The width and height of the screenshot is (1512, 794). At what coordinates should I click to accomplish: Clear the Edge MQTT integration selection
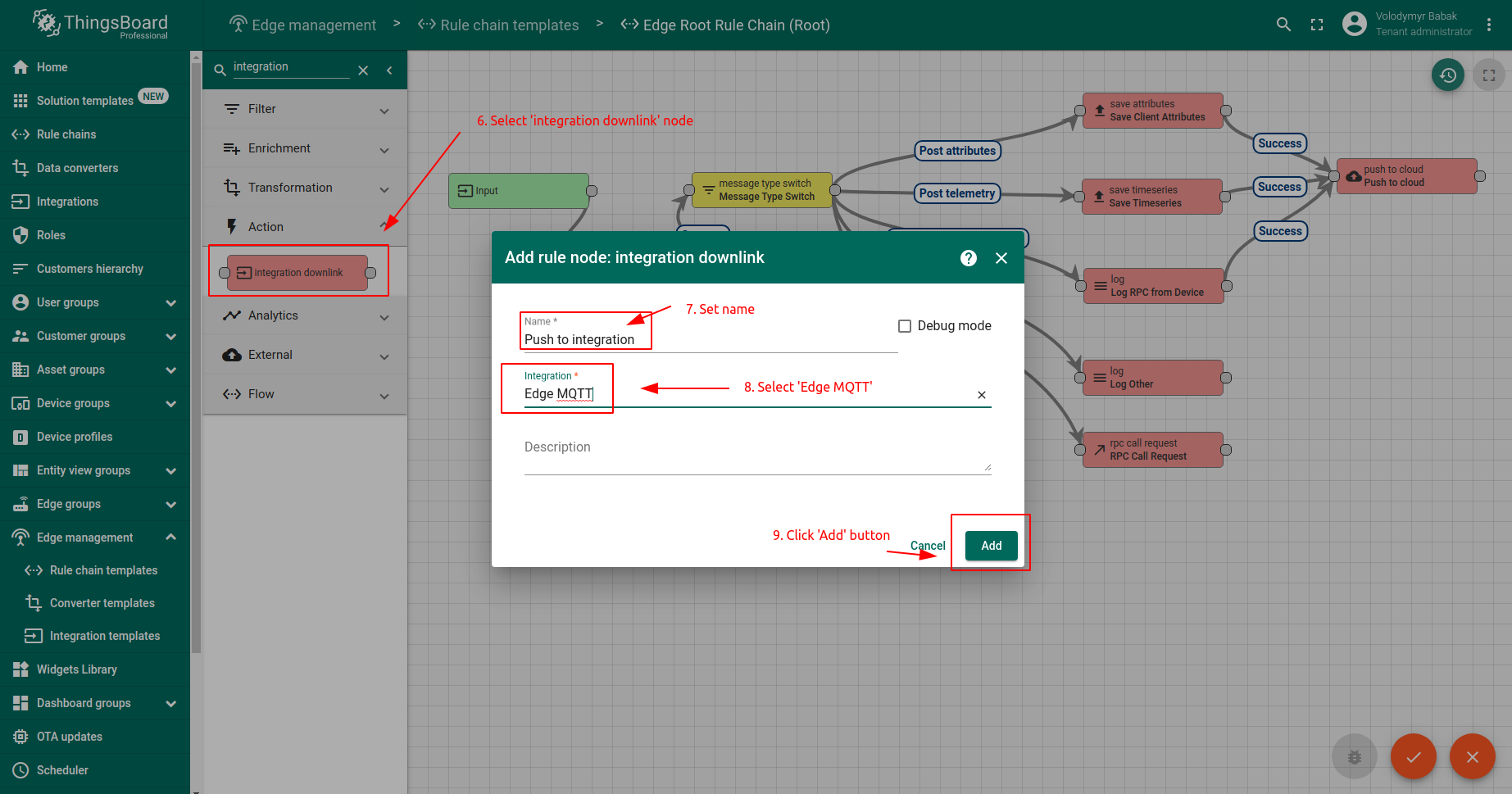[982, 395]
